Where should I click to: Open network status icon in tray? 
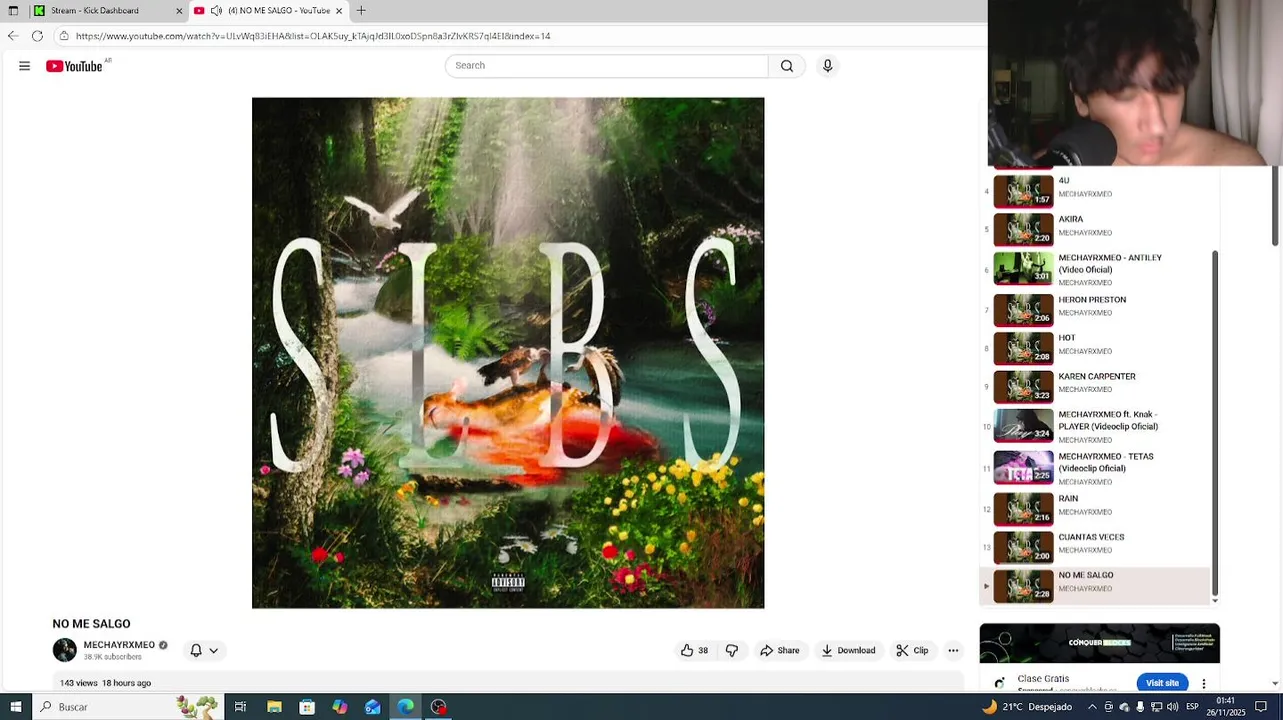[1156, 707]
